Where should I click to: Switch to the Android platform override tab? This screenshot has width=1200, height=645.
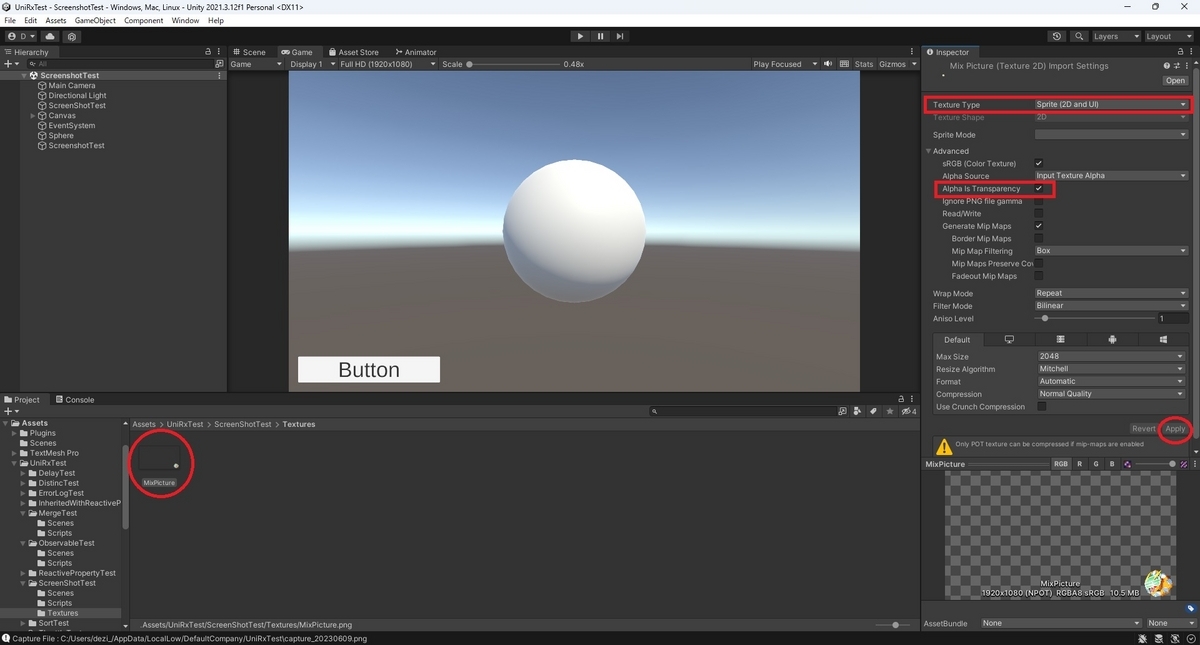click(1112, 339)
